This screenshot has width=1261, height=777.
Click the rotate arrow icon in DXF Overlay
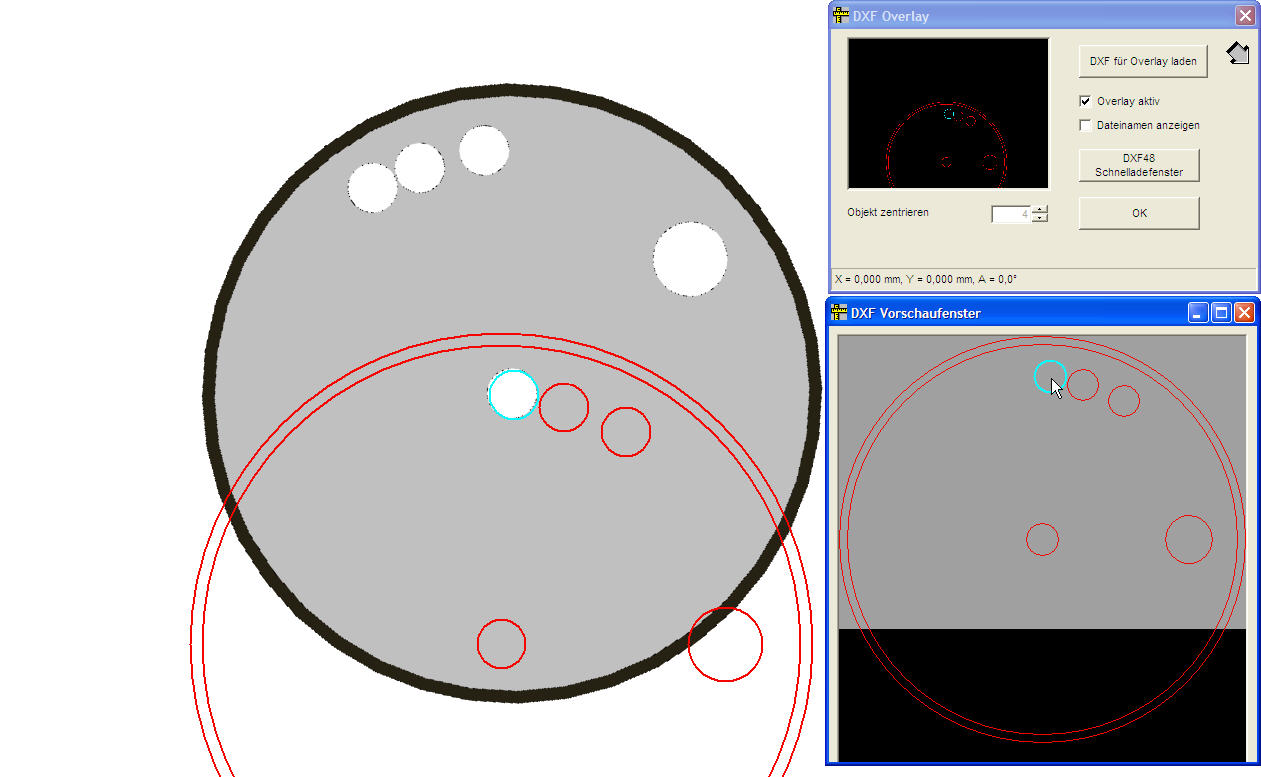(x=1237, y=54)
